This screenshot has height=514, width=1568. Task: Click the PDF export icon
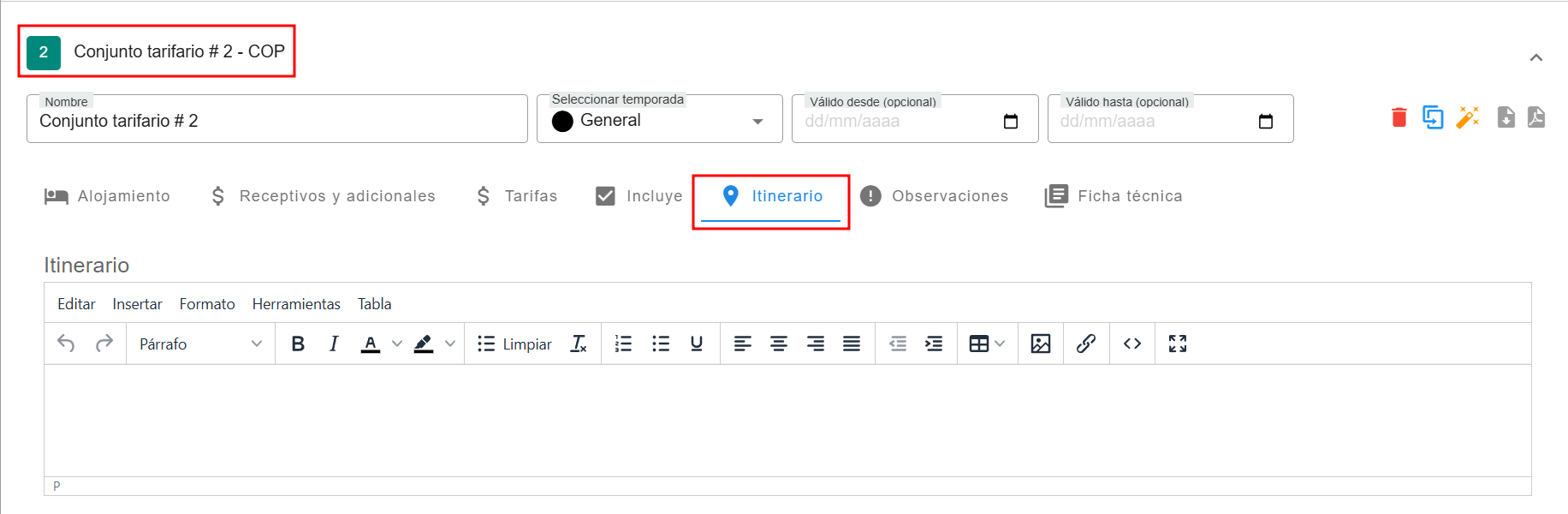coord(1536,117)
